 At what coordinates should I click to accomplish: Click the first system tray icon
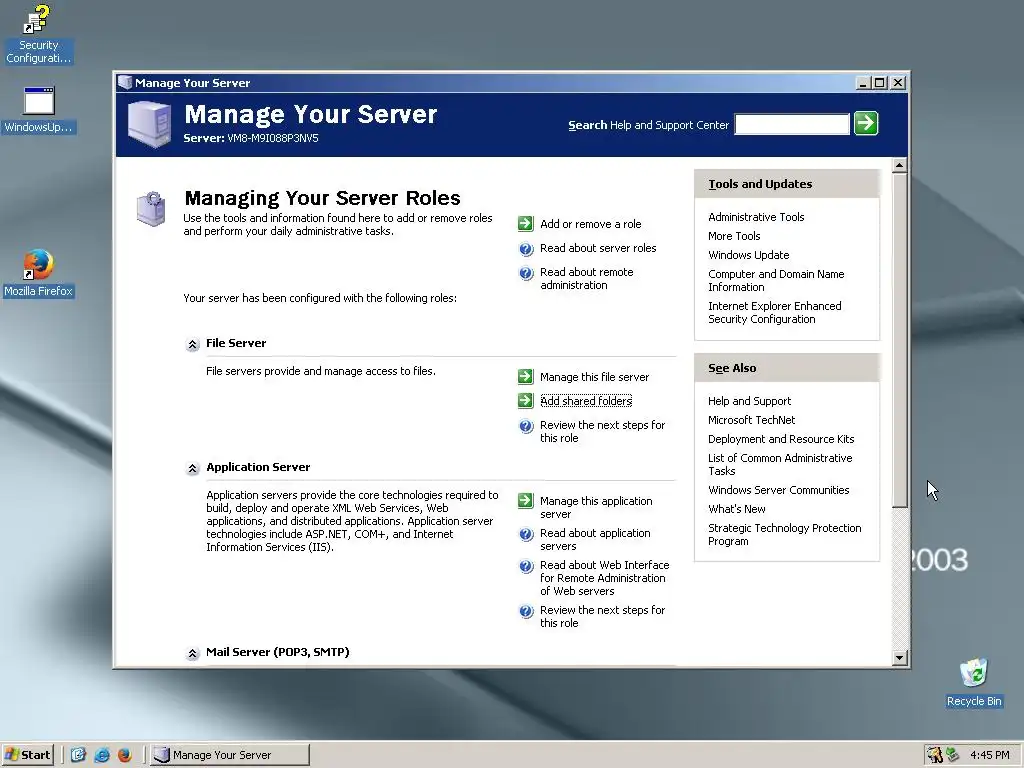coord(935,755)
